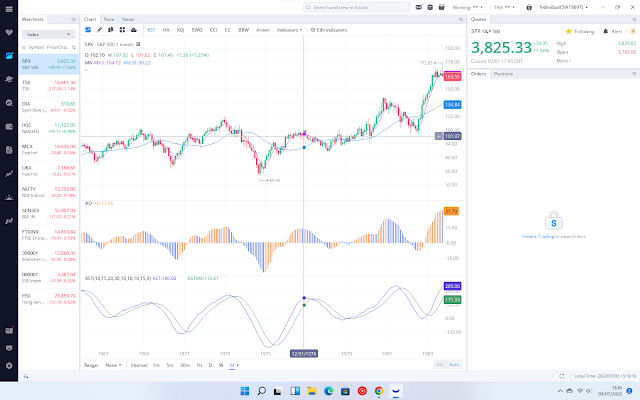Select NIFTY row in watchlist
Screen dimensions: 640x400
click(49, 192)
